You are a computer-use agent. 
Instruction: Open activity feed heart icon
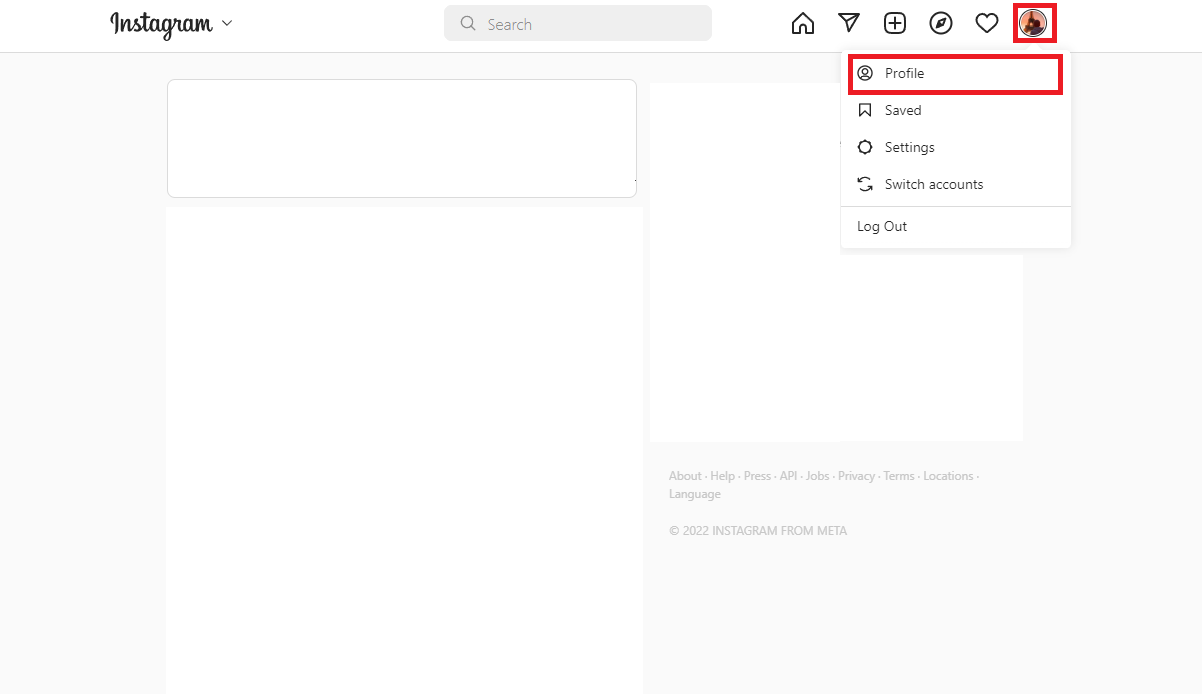point(987,23)
